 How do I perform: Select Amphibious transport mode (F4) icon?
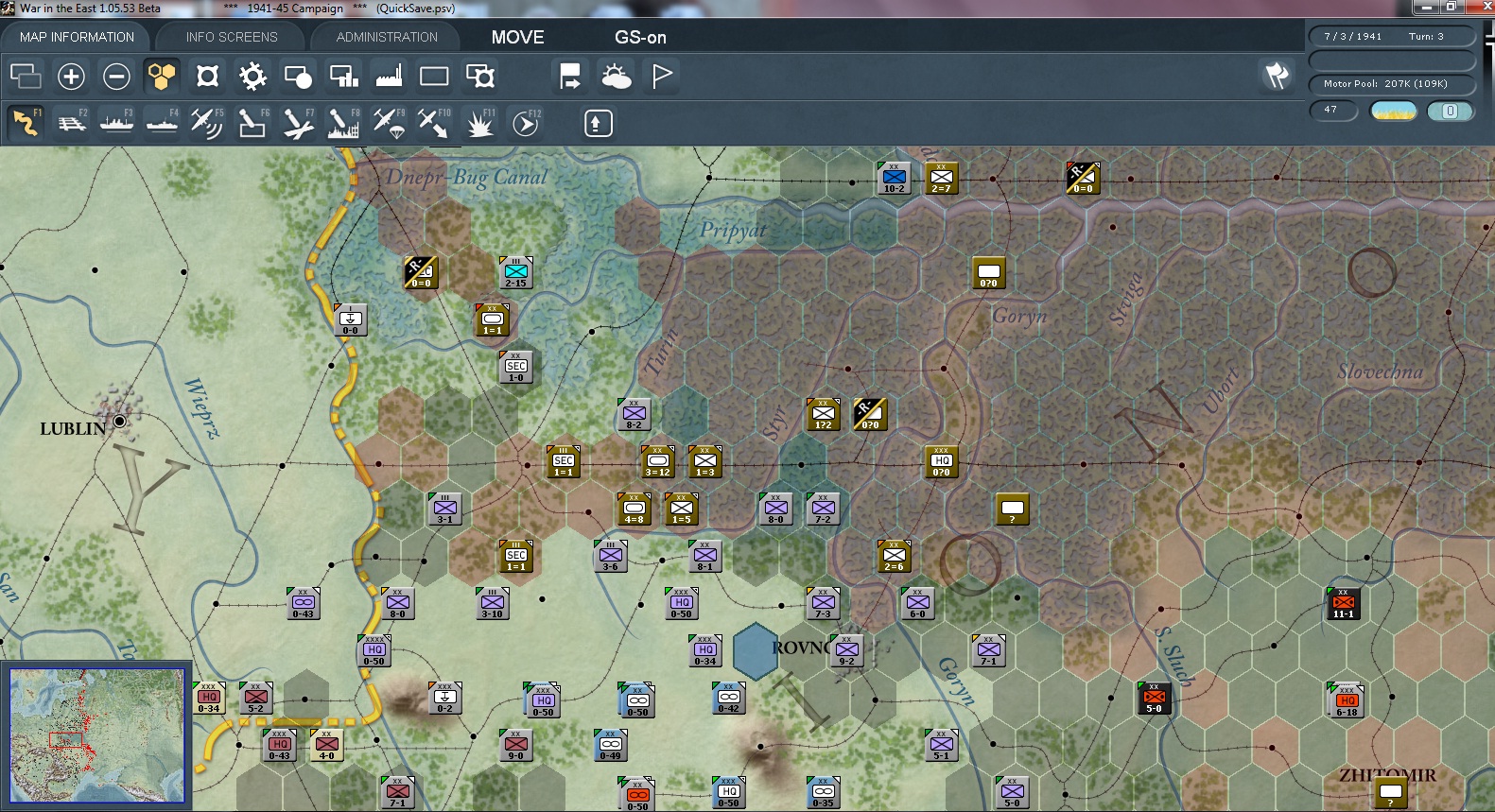(x=162, y=123)
